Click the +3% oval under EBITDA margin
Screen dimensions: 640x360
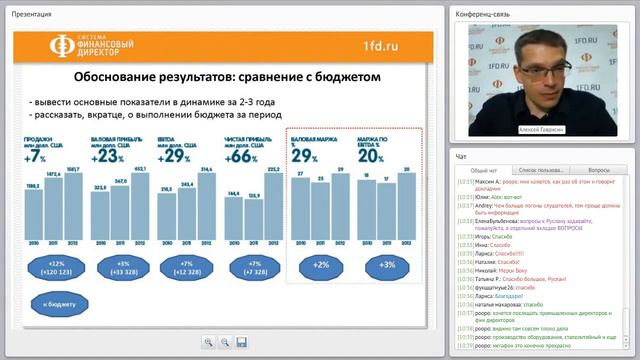click(387, 267)
